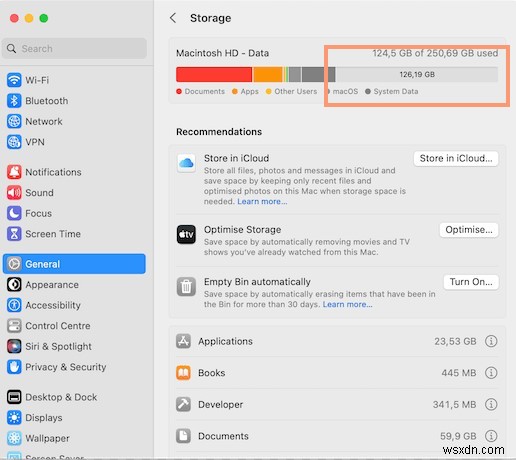Viewport: 516px width, 460px height.
Task: Click Screen Time hourglass icon
Action: click(14, 234)
